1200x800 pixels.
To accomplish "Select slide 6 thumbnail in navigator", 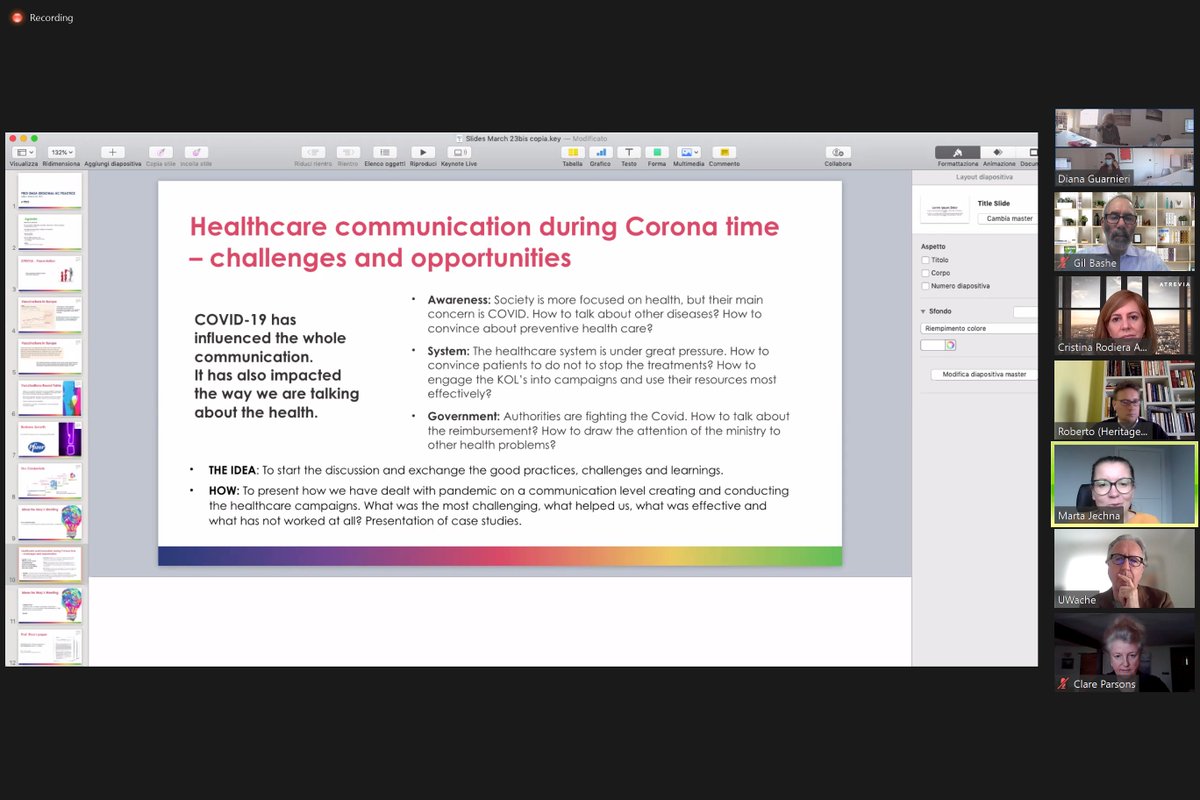I will coord(50,398).
